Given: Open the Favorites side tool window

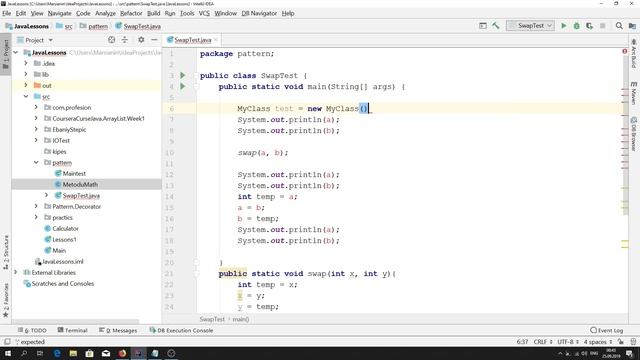Looking at the screenshot, I should (6, 300).
